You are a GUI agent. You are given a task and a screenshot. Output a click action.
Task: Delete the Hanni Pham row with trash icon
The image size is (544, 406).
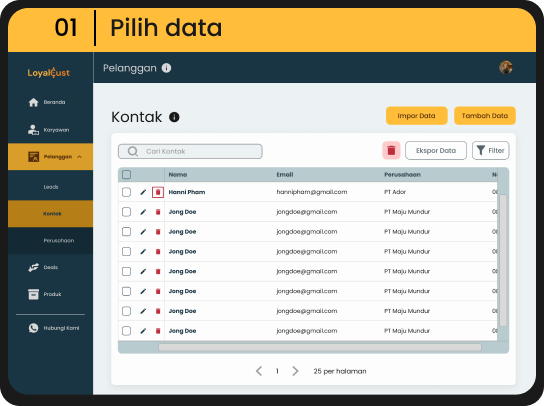point(158,192)
